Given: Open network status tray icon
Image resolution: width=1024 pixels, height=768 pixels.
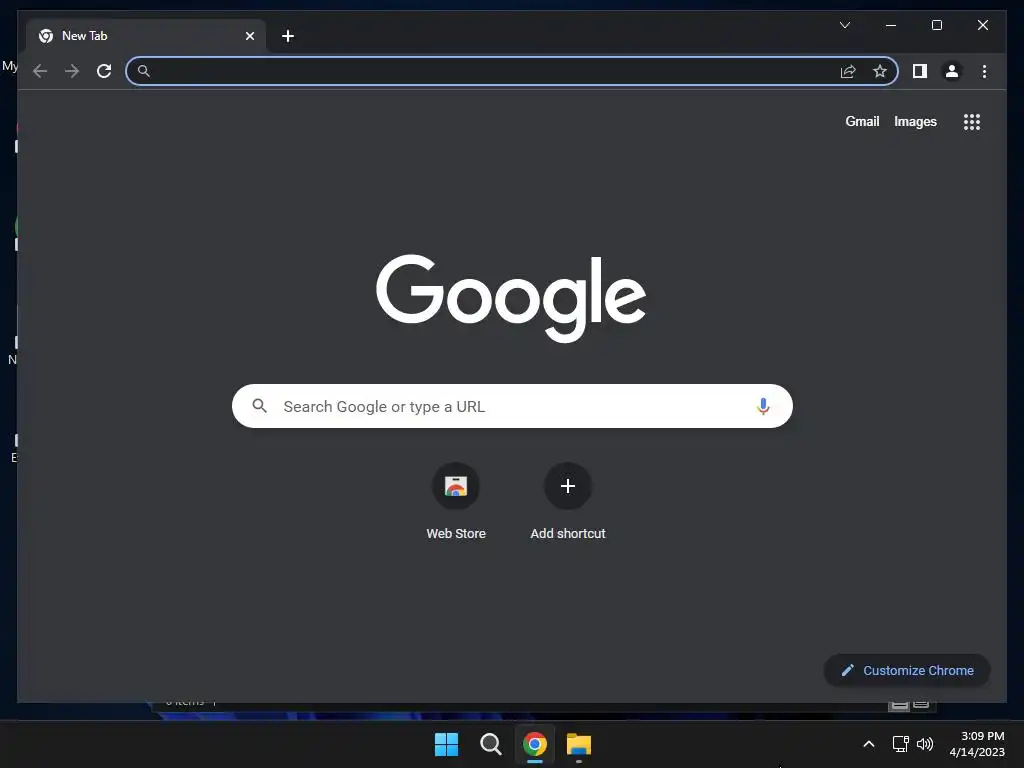Looking at the screenshot, I should [x=901, y=744].
